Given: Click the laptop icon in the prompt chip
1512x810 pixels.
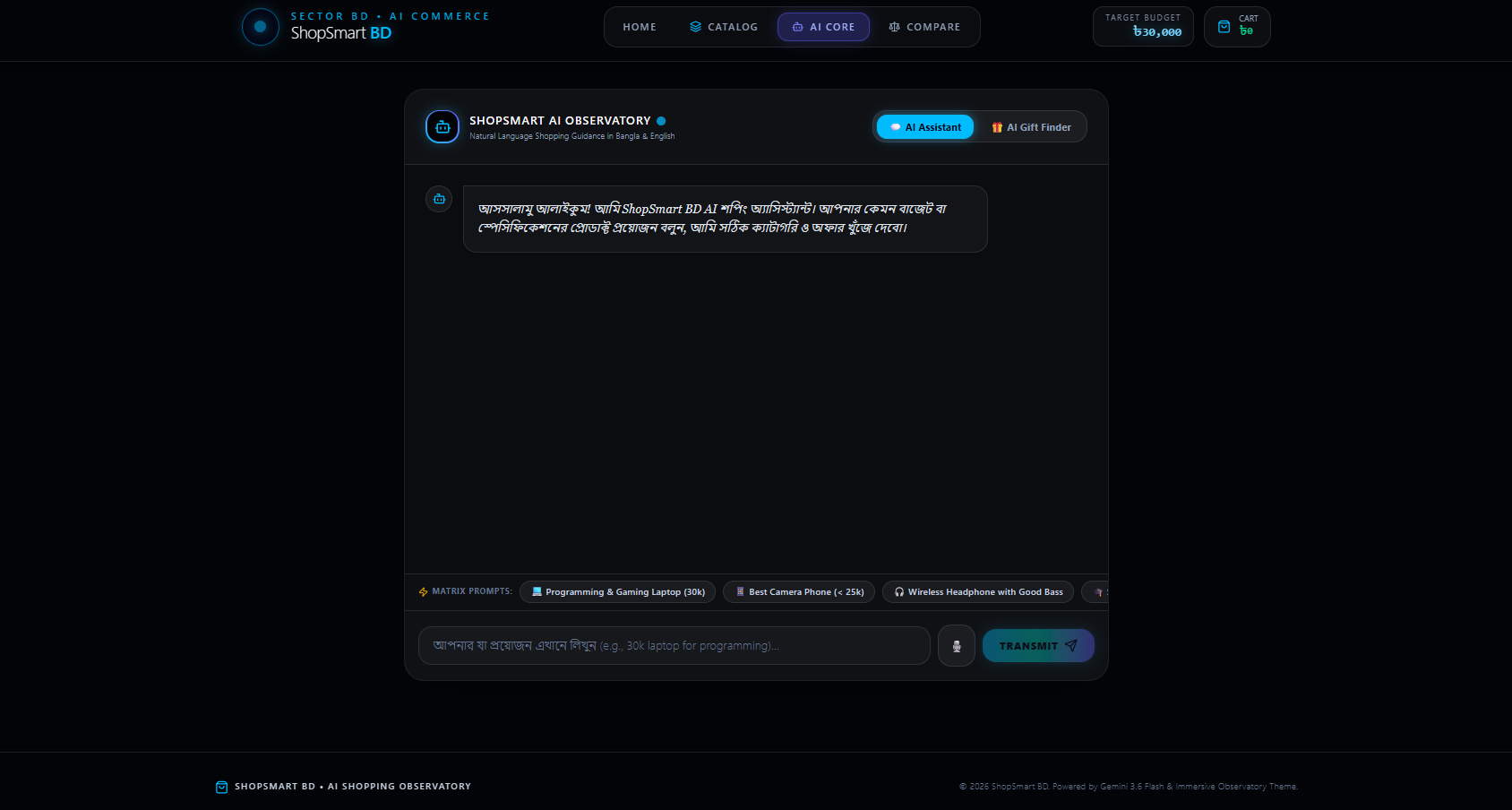Looking at the screenshot, I should pos(537,592).
